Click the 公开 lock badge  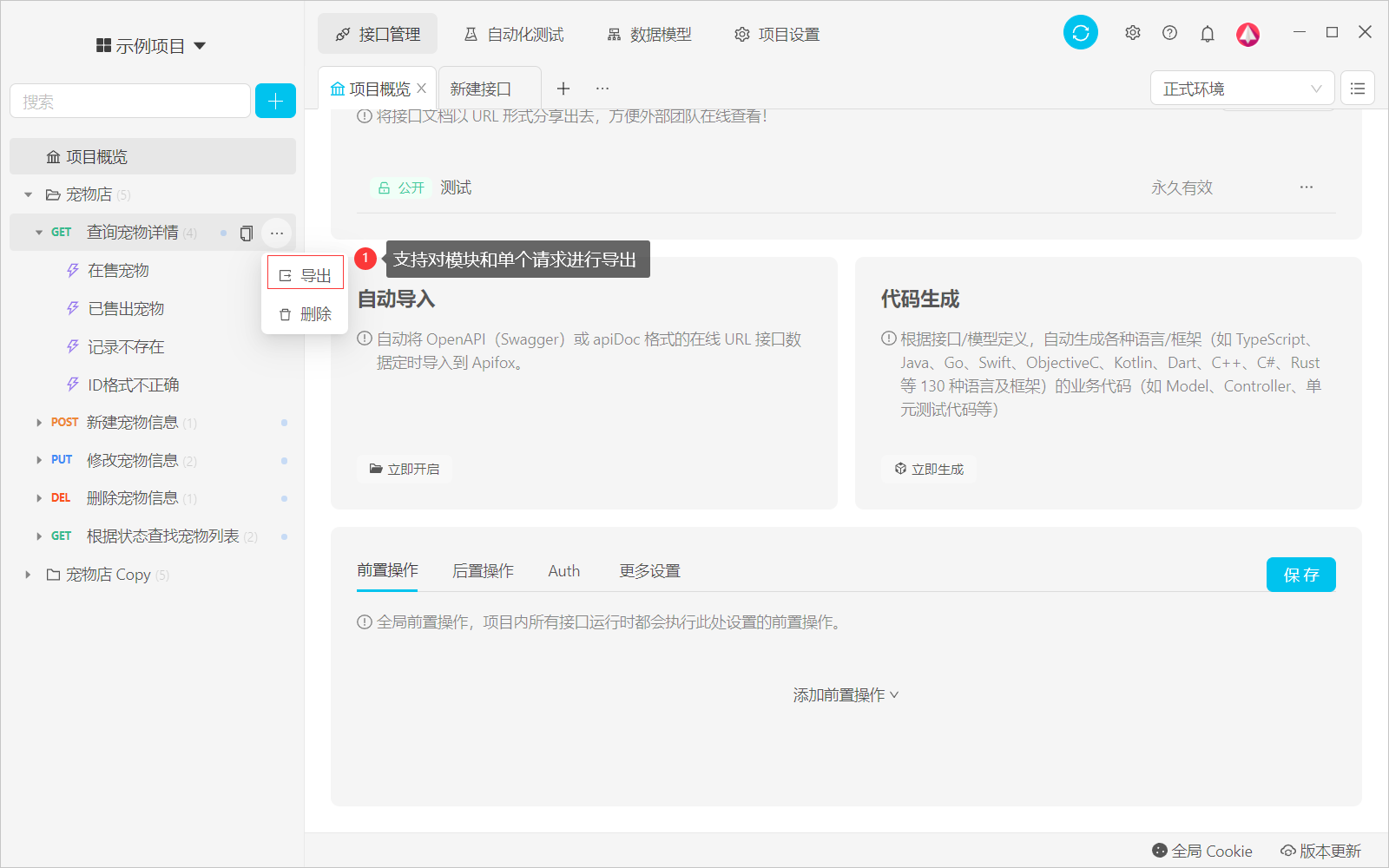pyautogui.click(x=401, y=187)
